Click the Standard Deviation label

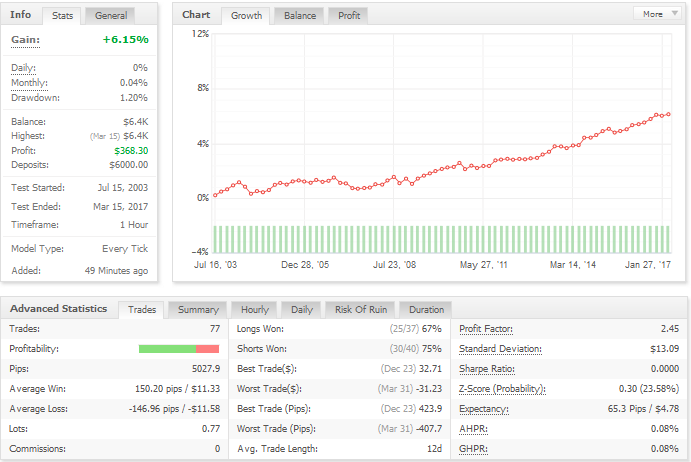500,349
